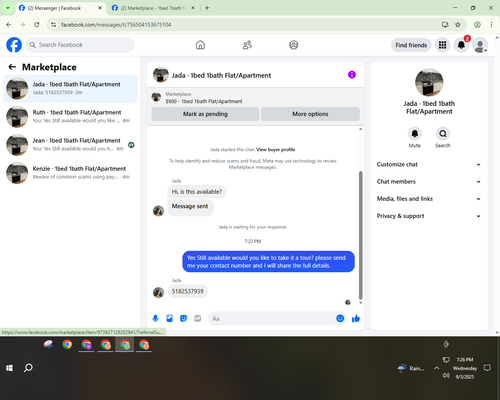The height and width of the screenshot is (400, 500).
Task: Click the 5182537939 message bubble
Action: 188,291
